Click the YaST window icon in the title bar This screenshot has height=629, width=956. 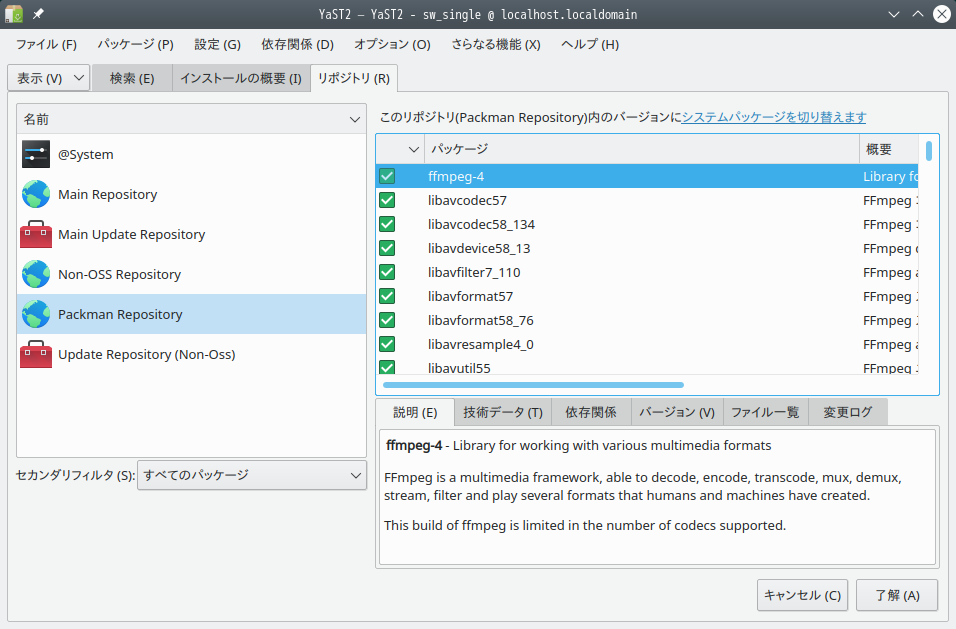click(x=13, y=14)
